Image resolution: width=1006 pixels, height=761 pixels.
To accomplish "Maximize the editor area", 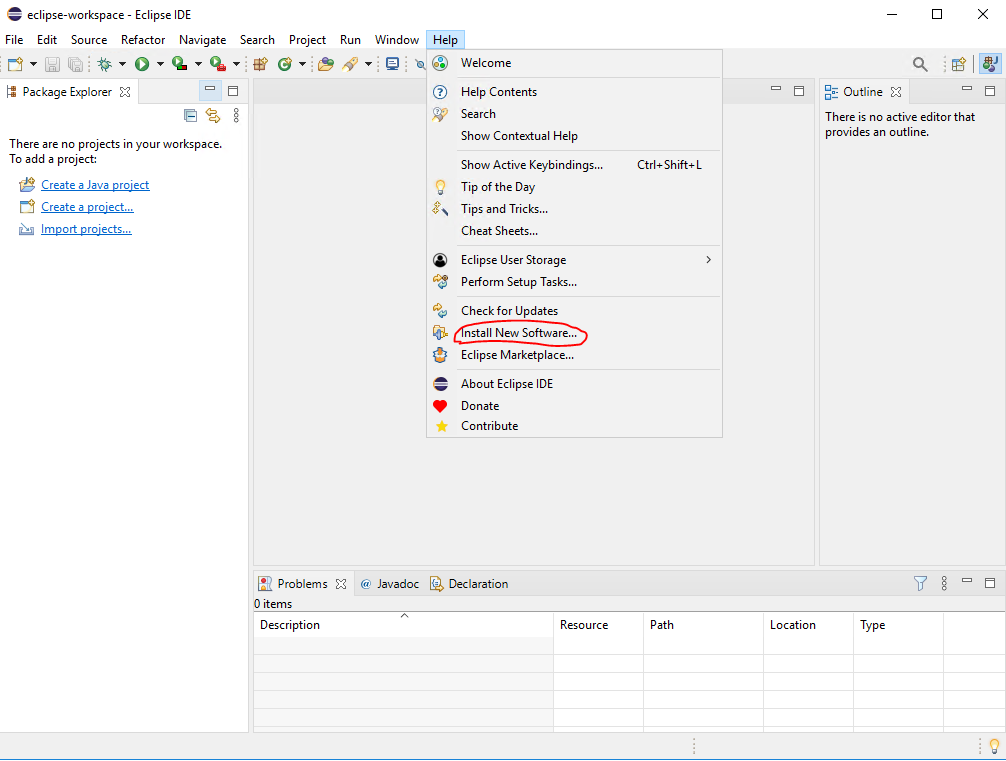I will (x=799, y=91).
